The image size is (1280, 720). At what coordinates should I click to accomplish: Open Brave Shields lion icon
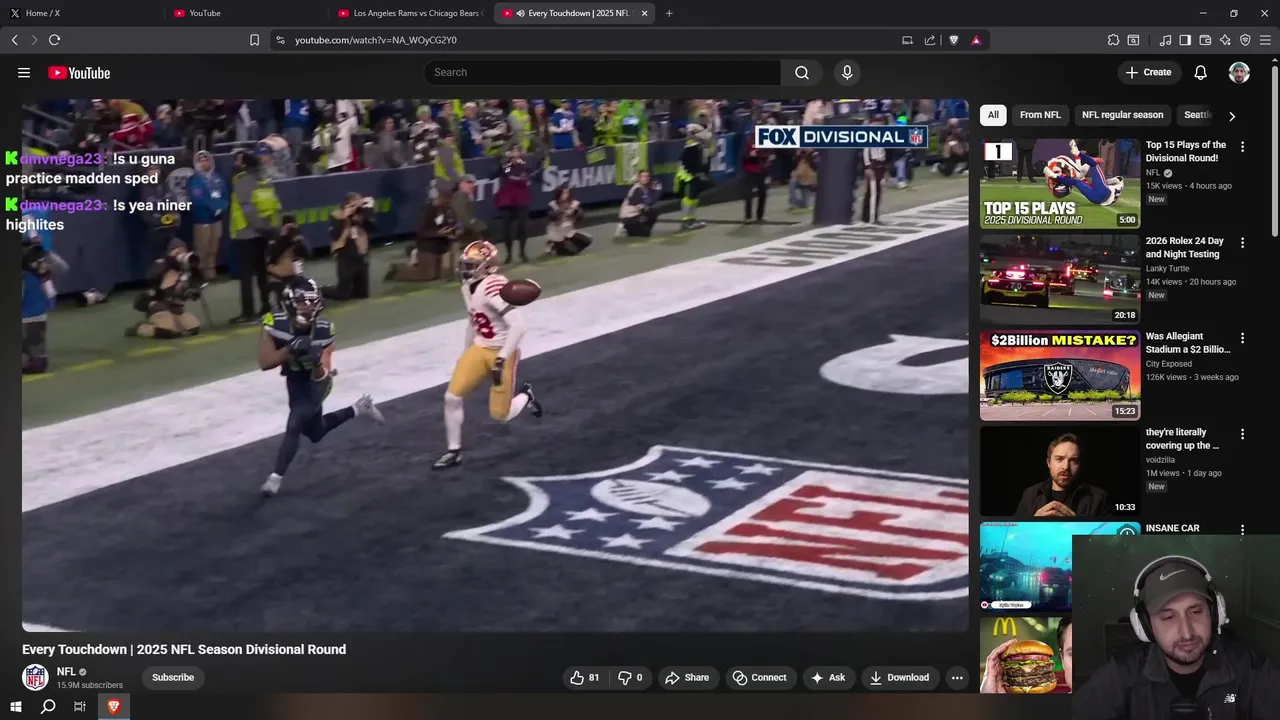pos(954,40)
